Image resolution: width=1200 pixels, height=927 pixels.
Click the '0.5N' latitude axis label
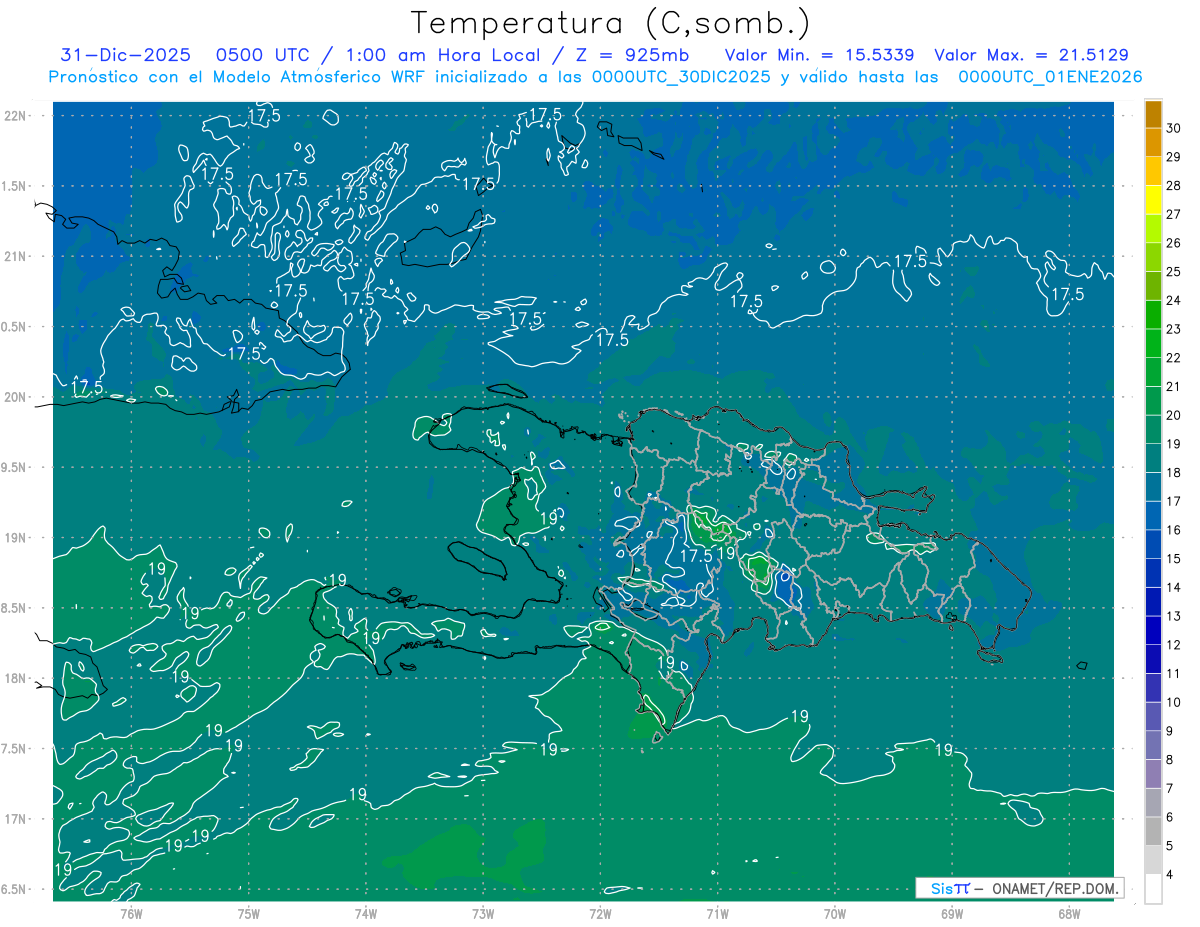[15, 327]
